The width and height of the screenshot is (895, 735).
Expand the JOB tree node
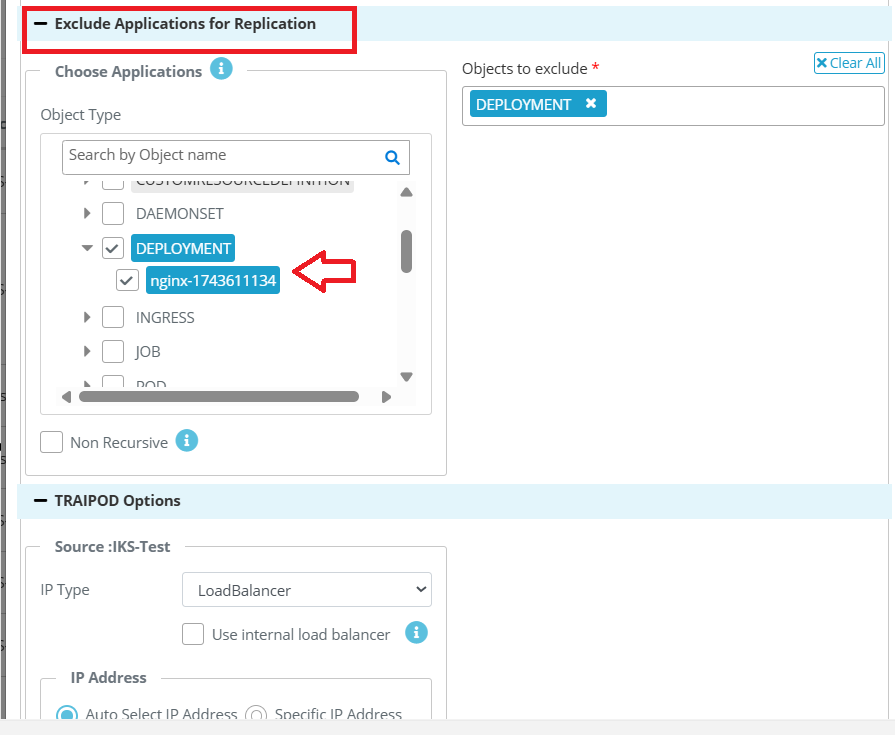point(87,352)
